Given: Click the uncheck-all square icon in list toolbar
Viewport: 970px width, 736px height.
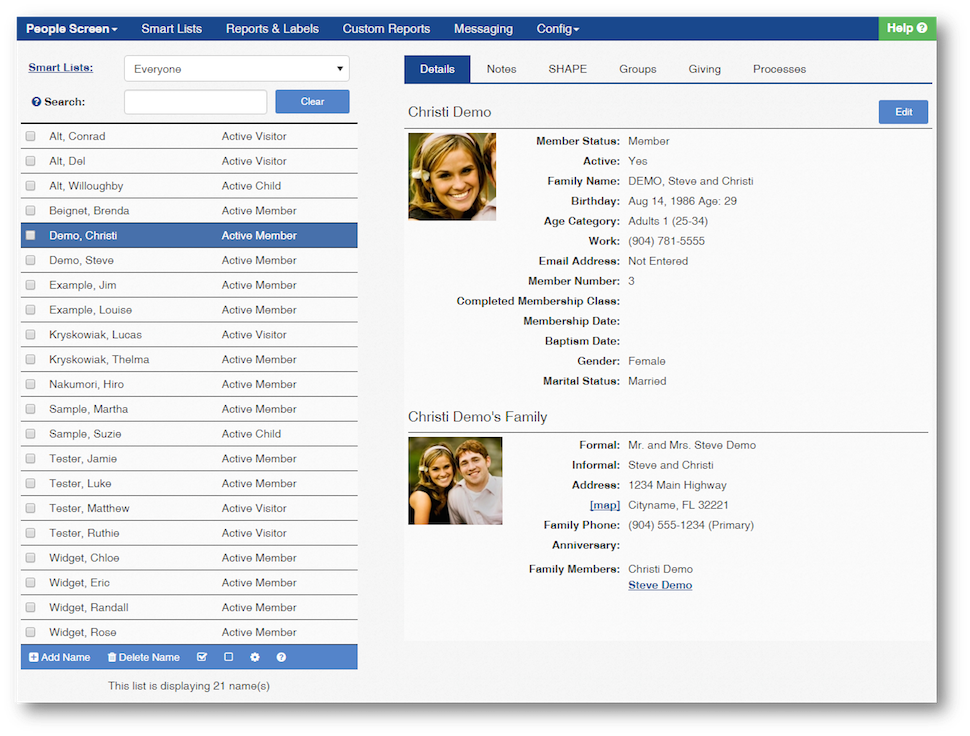Looking at the screenshot, I should pyautogui.click(x=228, y=657).
